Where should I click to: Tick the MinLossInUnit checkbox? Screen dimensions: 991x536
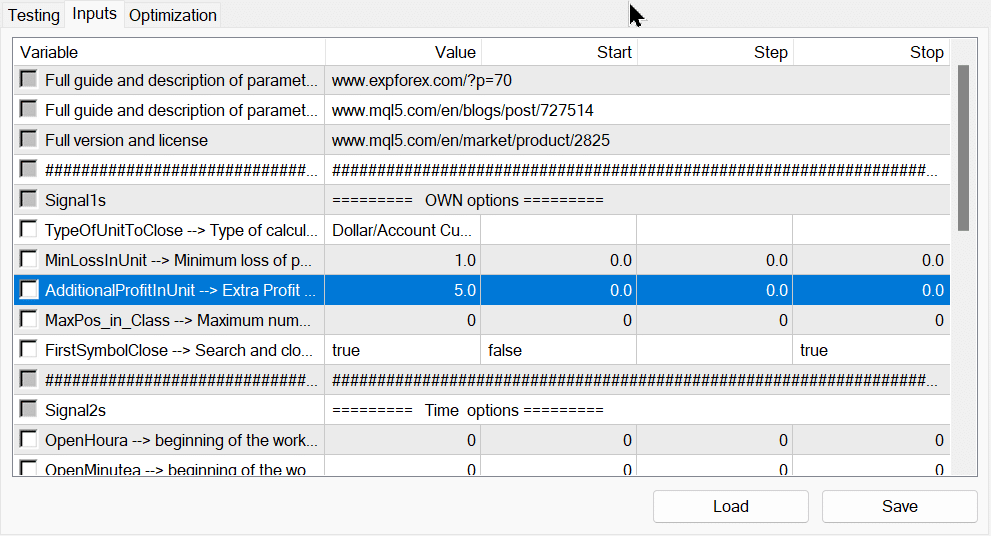click(x=28, y=260)
